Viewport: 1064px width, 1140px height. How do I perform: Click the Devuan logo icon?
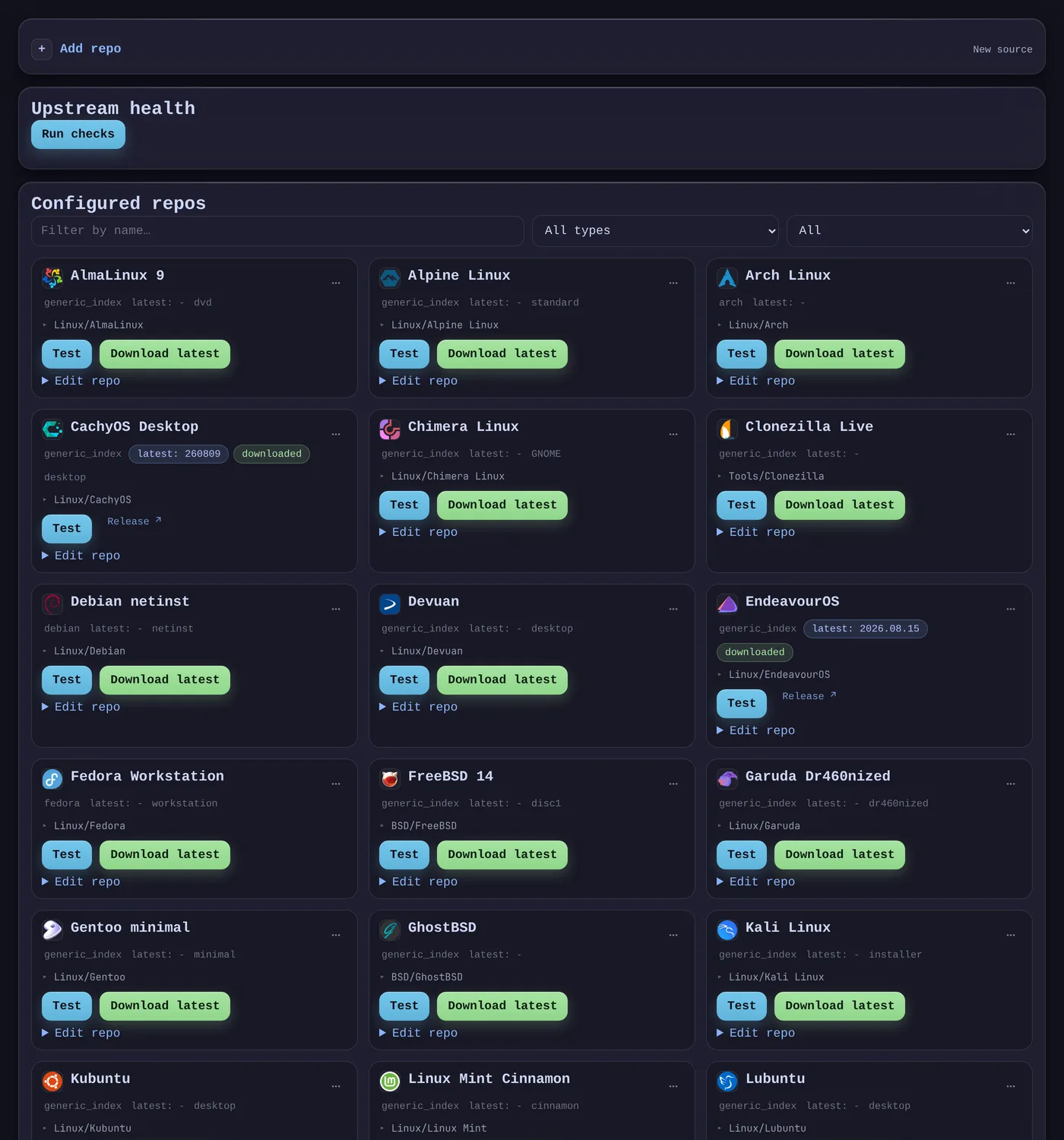click(390, 604)
